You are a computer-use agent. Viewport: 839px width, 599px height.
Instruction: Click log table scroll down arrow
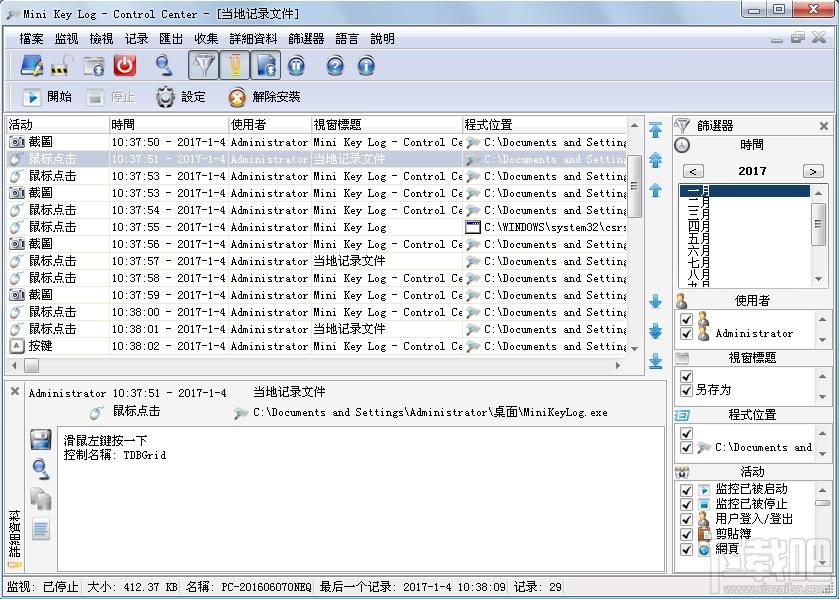(x=635, y=348)
